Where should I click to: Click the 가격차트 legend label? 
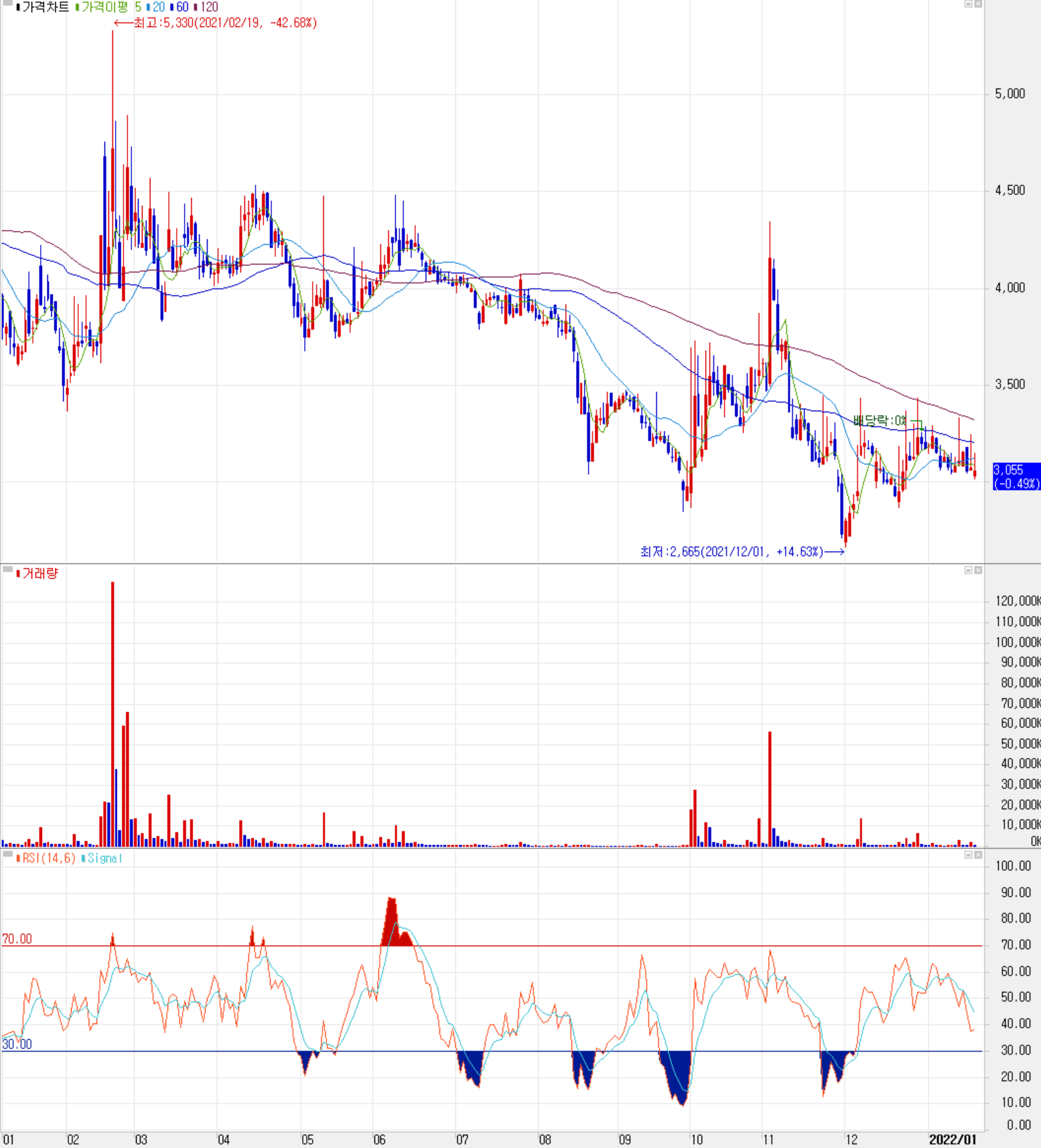tap(42, 7)
